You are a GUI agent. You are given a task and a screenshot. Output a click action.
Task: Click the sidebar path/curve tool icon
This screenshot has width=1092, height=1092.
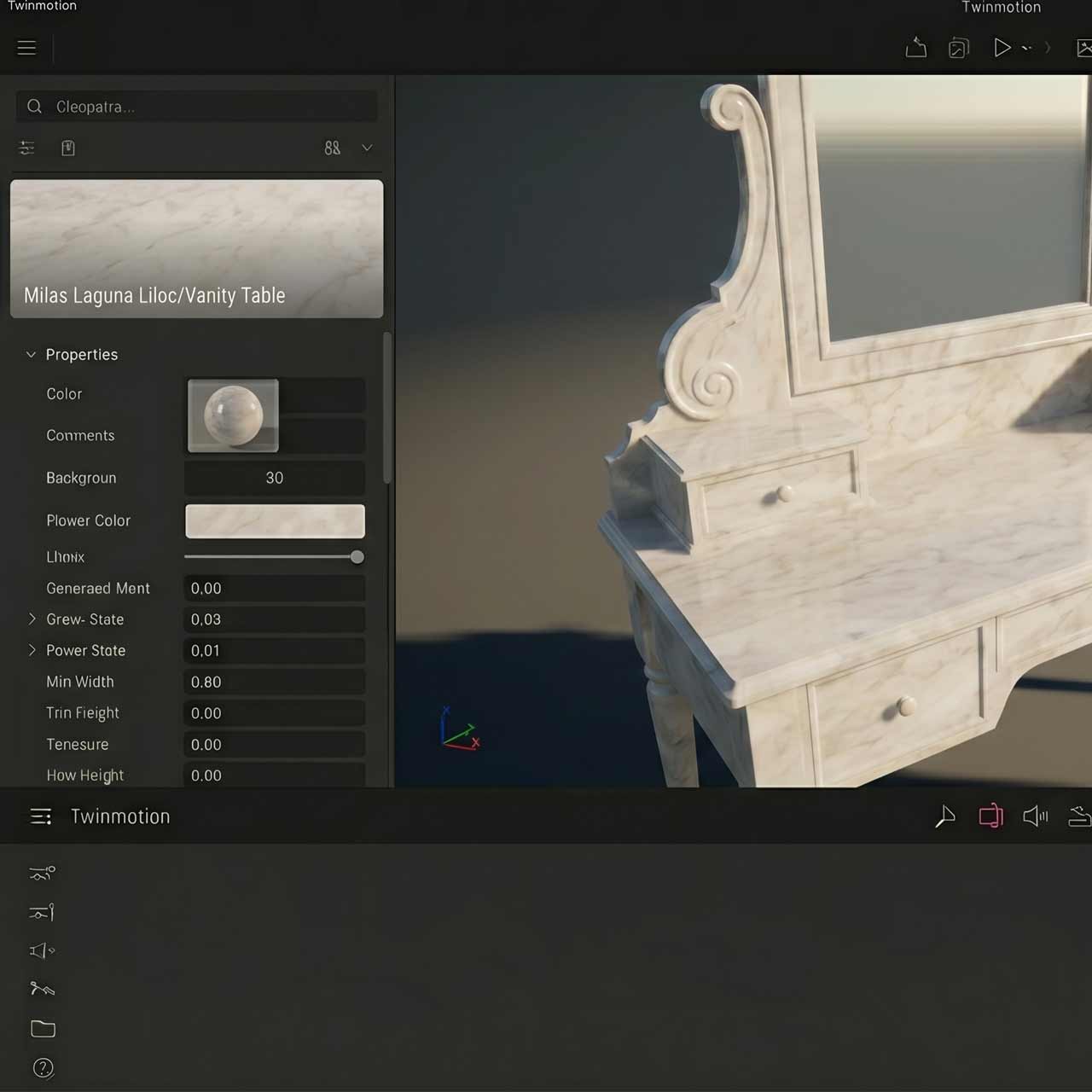pos(42,989)
